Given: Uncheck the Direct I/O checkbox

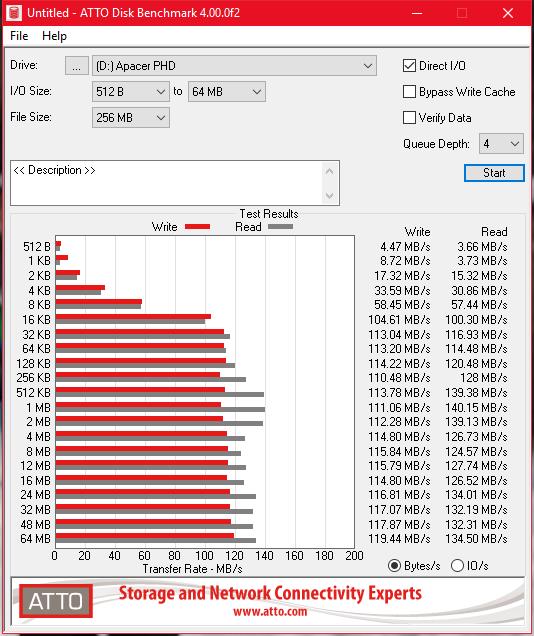Looking at the screenshot, I should (x=409, y=66).
